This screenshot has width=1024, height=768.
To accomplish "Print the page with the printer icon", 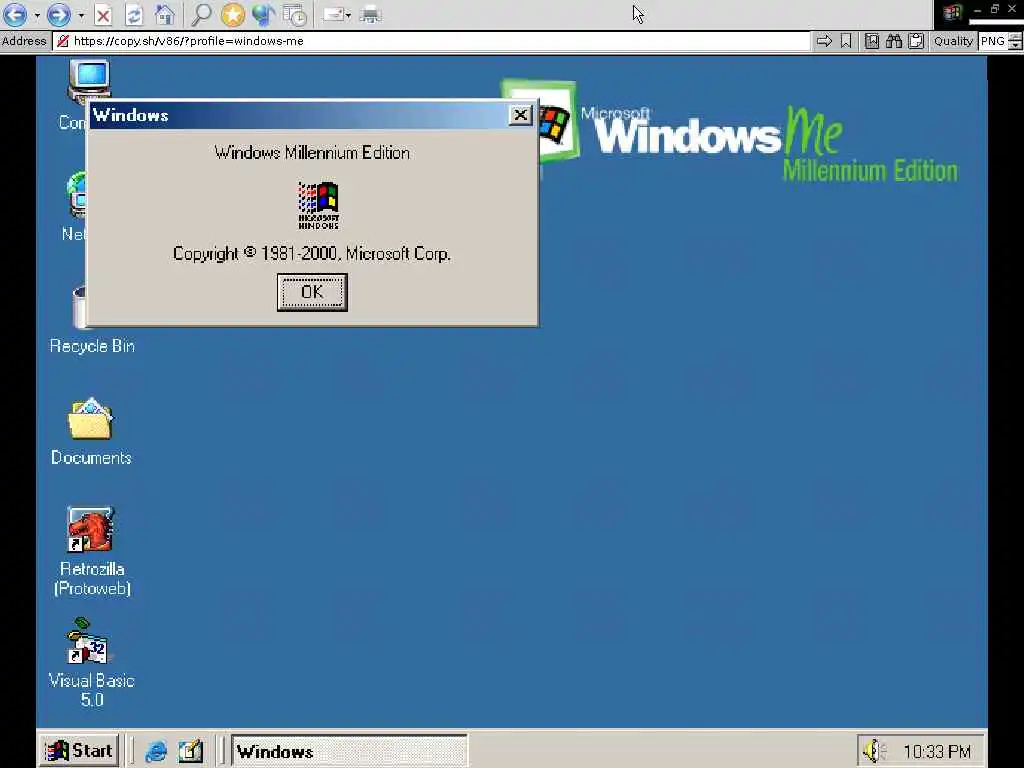I will click(370, 14).
